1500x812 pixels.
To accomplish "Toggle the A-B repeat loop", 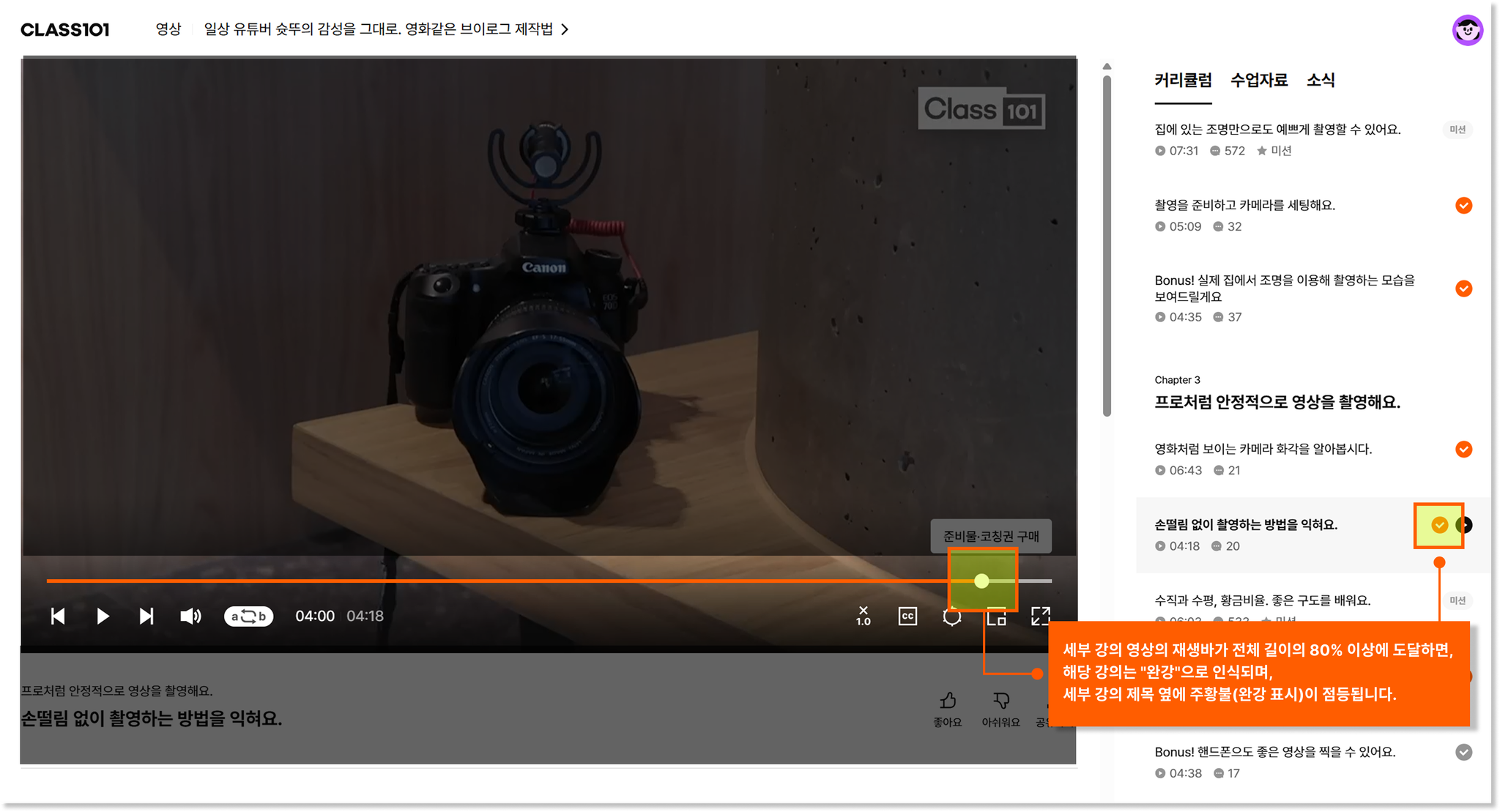I will [x=248, y=617].
